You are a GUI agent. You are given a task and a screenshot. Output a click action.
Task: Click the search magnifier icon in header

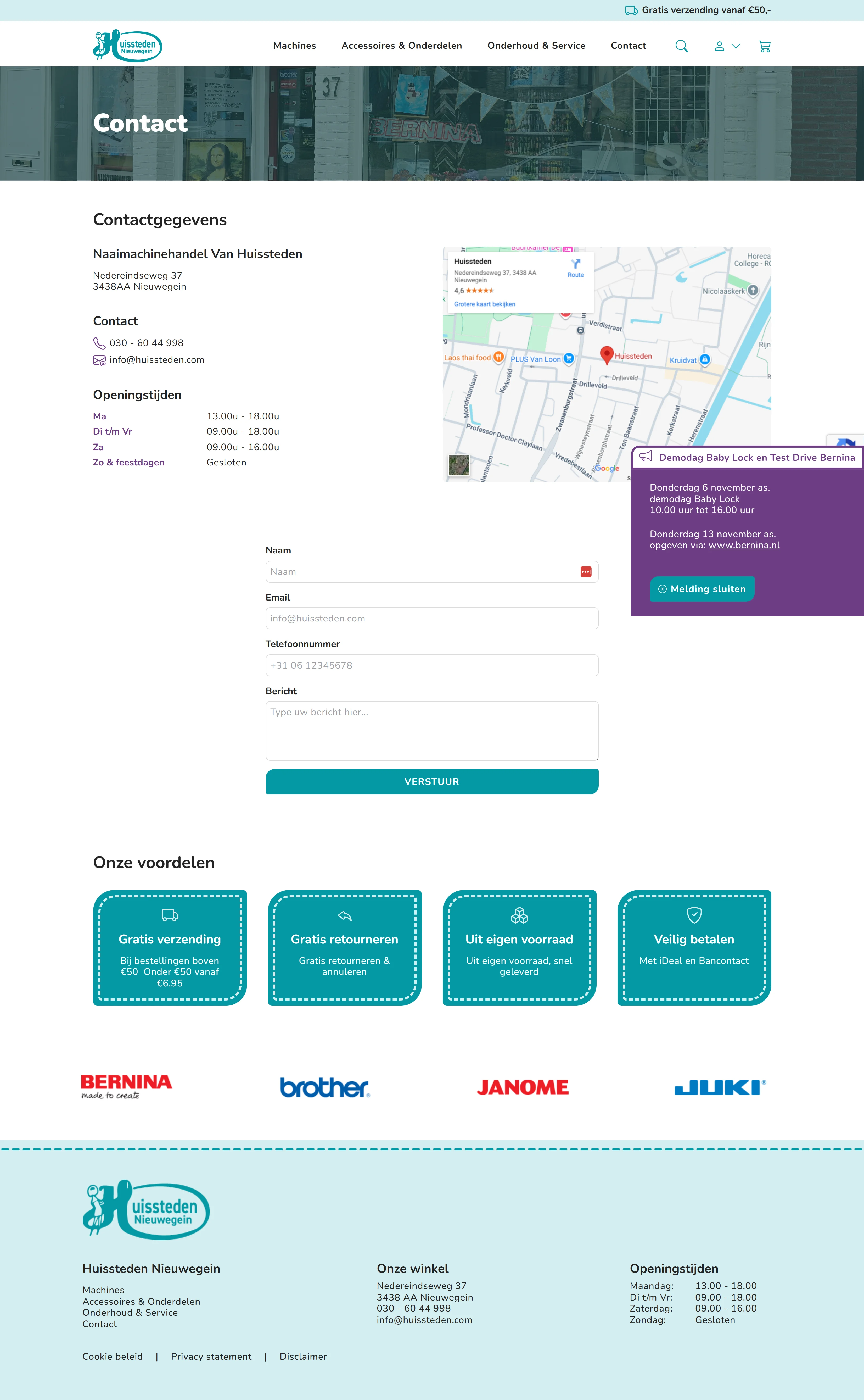pos(681,46)
